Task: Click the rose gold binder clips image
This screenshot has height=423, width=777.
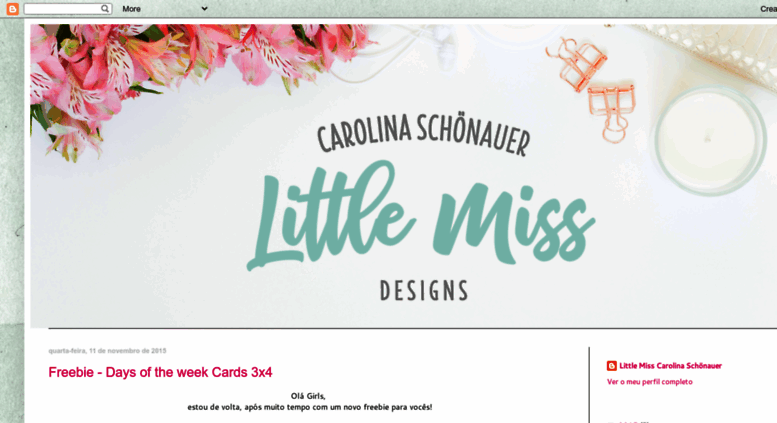Action: pyautogui.click(x=592, y=89)
